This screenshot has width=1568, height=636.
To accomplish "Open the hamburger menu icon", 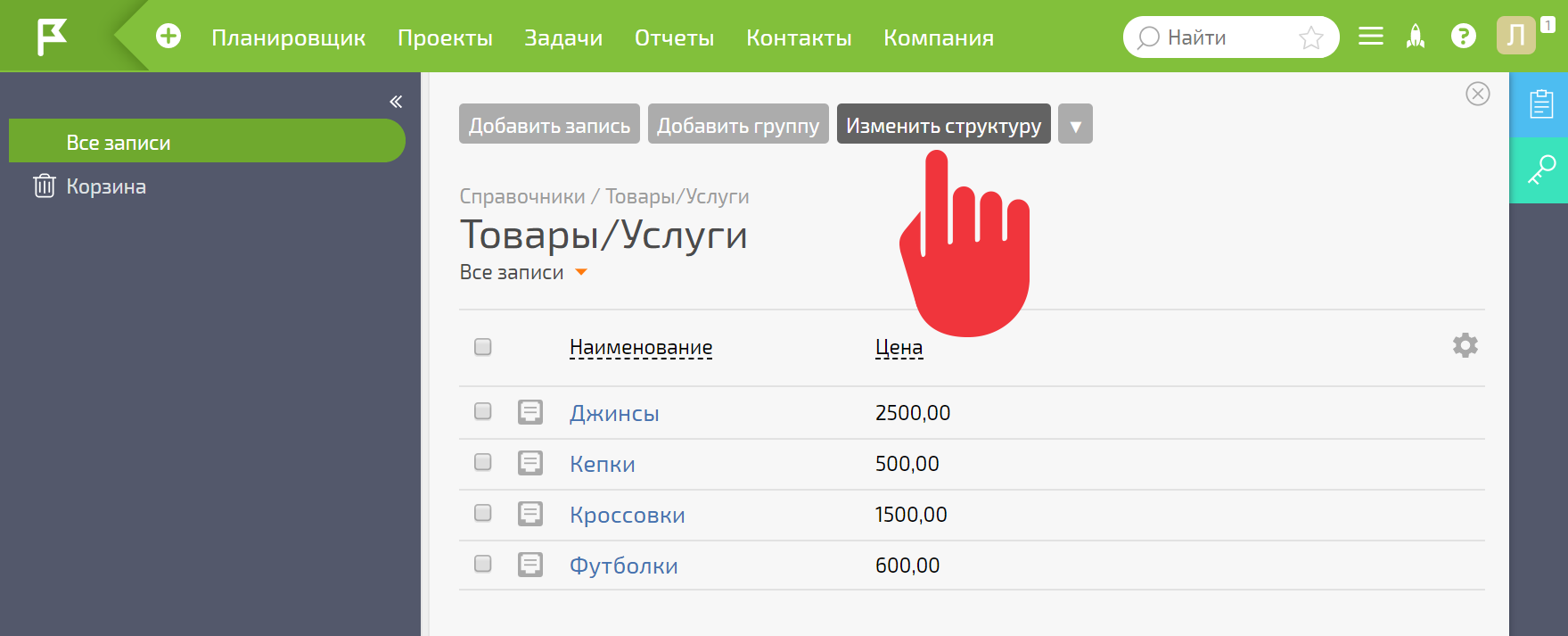I will click(1371, 36).
